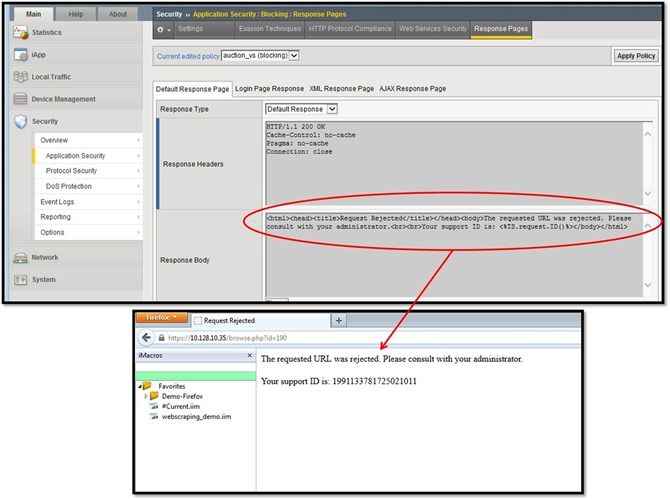Open the Response Type dropdown
The image size is (670, 500).
(302, 108)
